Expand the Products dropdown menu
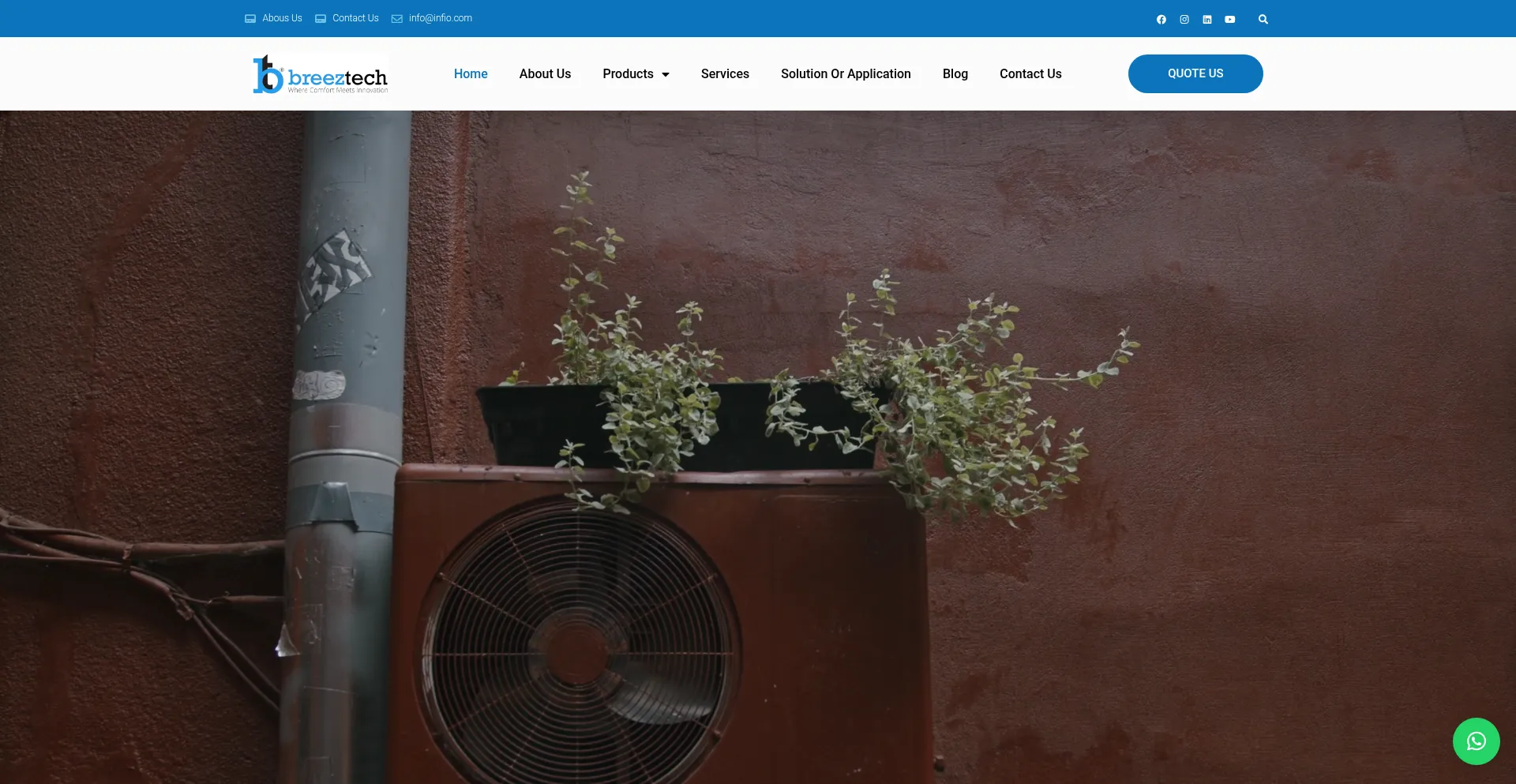1516x784 pixels. [x=636, y=73]
